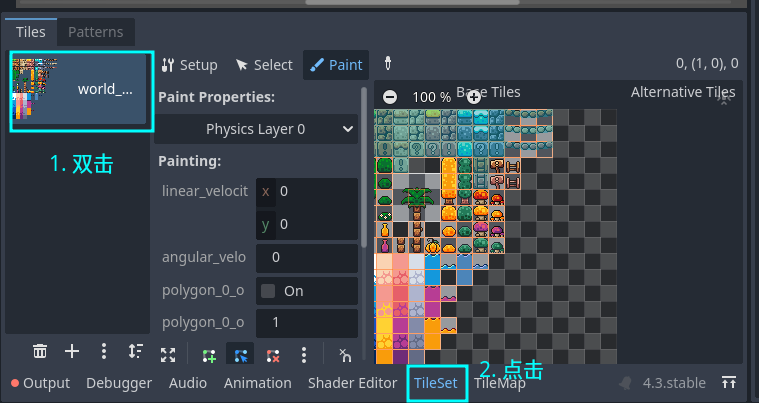The width and height of the screenshot is (759, 403).
Task: Edit linear_velocity x value field
Action: coord(307,192)
